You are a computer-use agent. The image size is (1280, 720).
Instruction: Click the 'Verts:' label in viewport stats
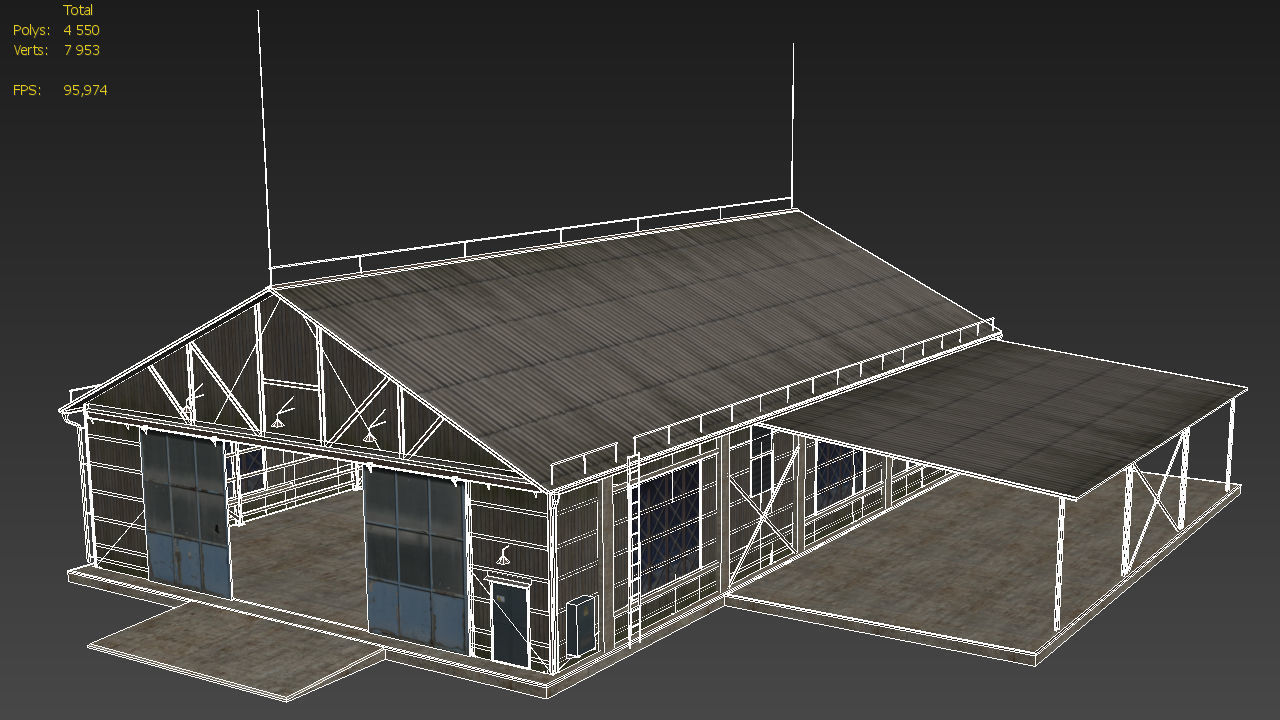coord(31,50)
